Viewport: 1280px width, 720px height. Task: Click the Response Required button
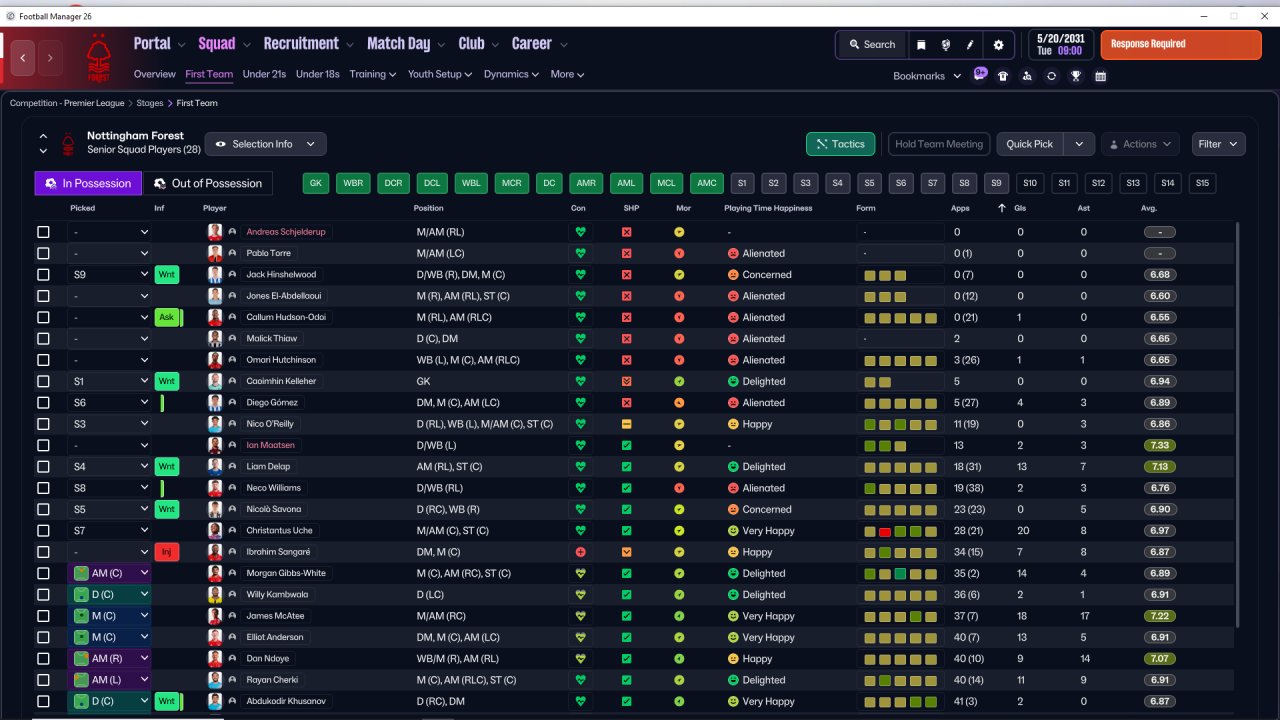(x=1181, y=45)
